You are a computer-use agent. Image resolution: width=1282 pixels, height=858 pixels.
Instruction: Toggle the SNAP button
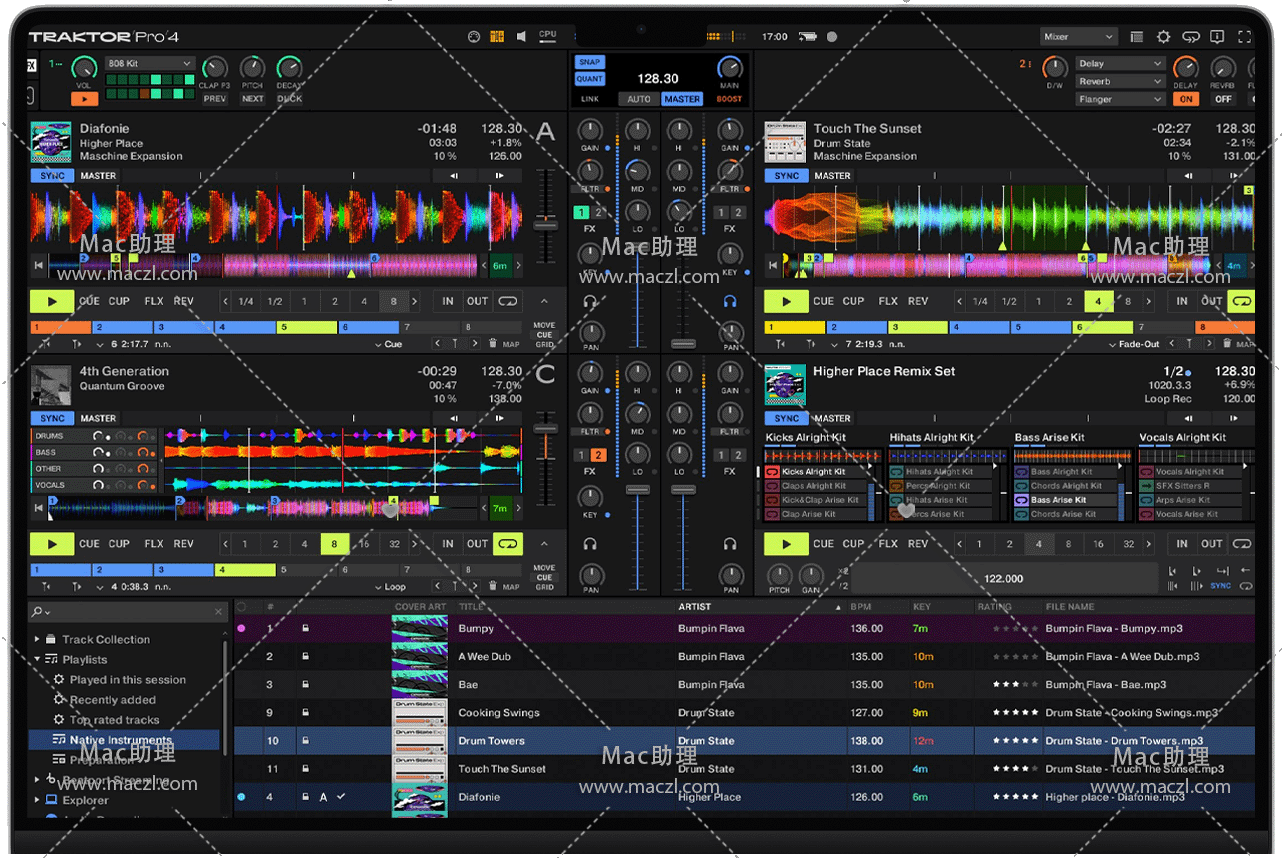590,62
